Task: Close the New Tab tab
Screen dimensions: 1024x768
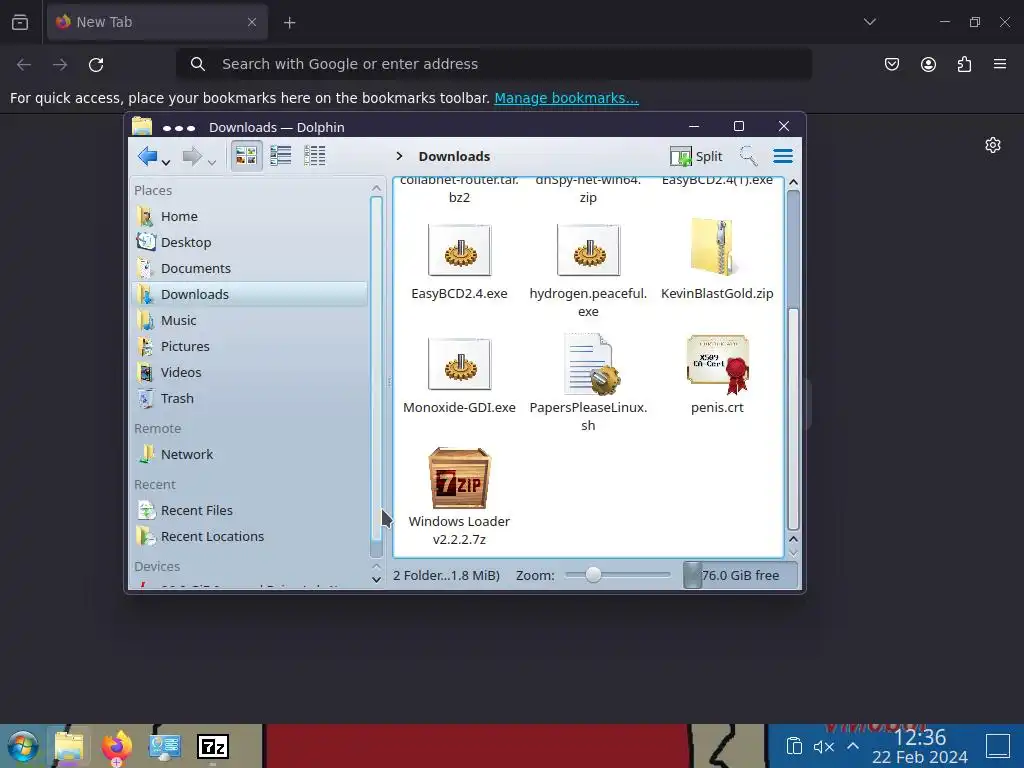Action: coord(252,22)
